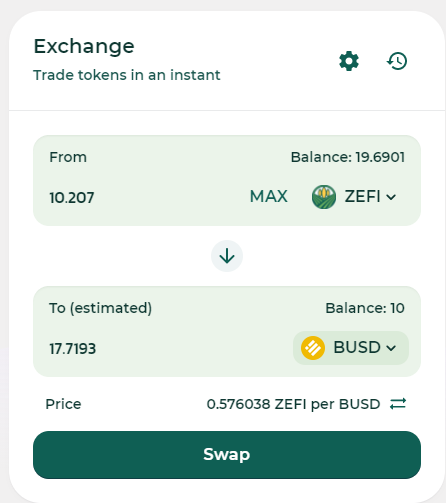446x503 pixels.
Task: Expand the BUSD token chevron
Action: pos(391,348)
